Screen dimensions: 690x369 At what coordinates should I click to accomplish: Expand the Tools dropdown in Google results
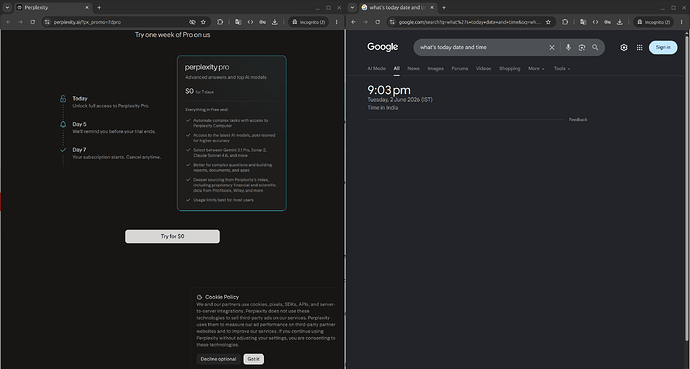click(x=562, y=69)
